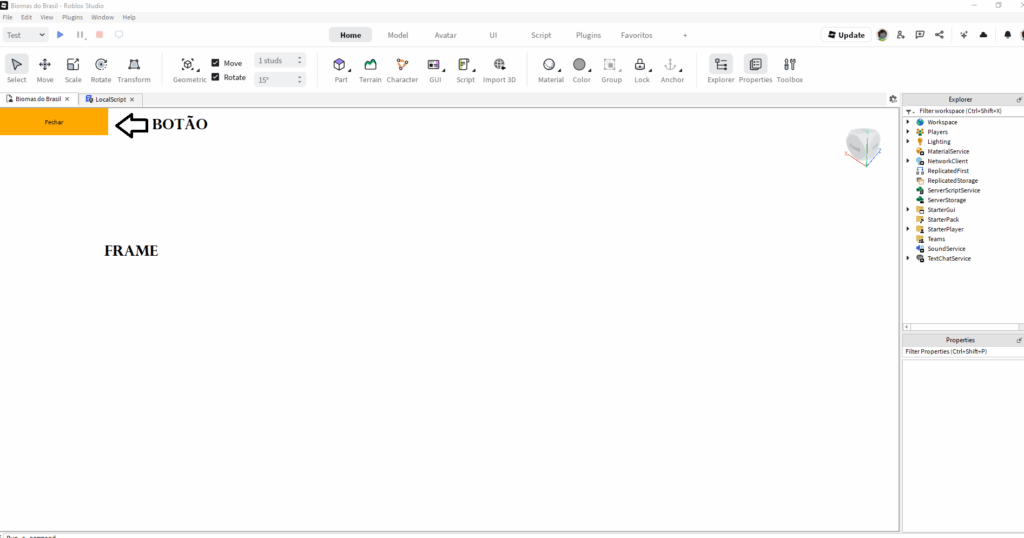This screenshot has width=1024, height=538.
Task: Expand the Lighting node
Action: point(908,142)
